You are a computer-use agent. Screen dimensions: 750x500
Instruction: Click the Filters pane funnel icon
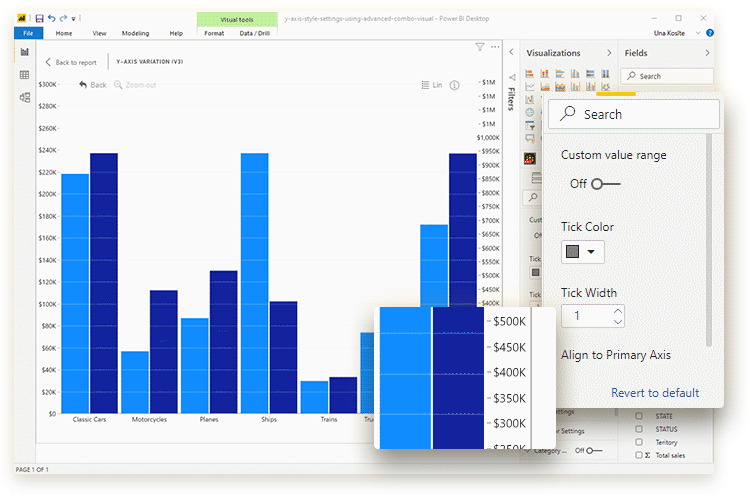coord(512,77)
